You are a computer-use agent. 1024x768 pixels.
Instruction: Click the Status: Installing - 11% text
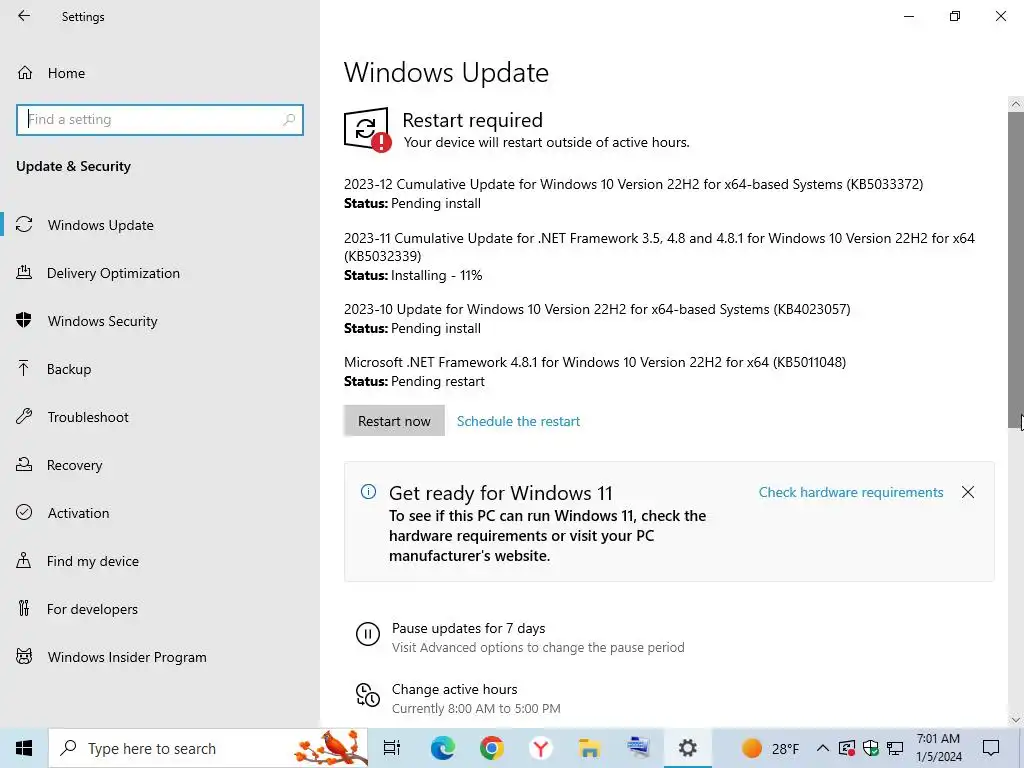coord(413,276)
